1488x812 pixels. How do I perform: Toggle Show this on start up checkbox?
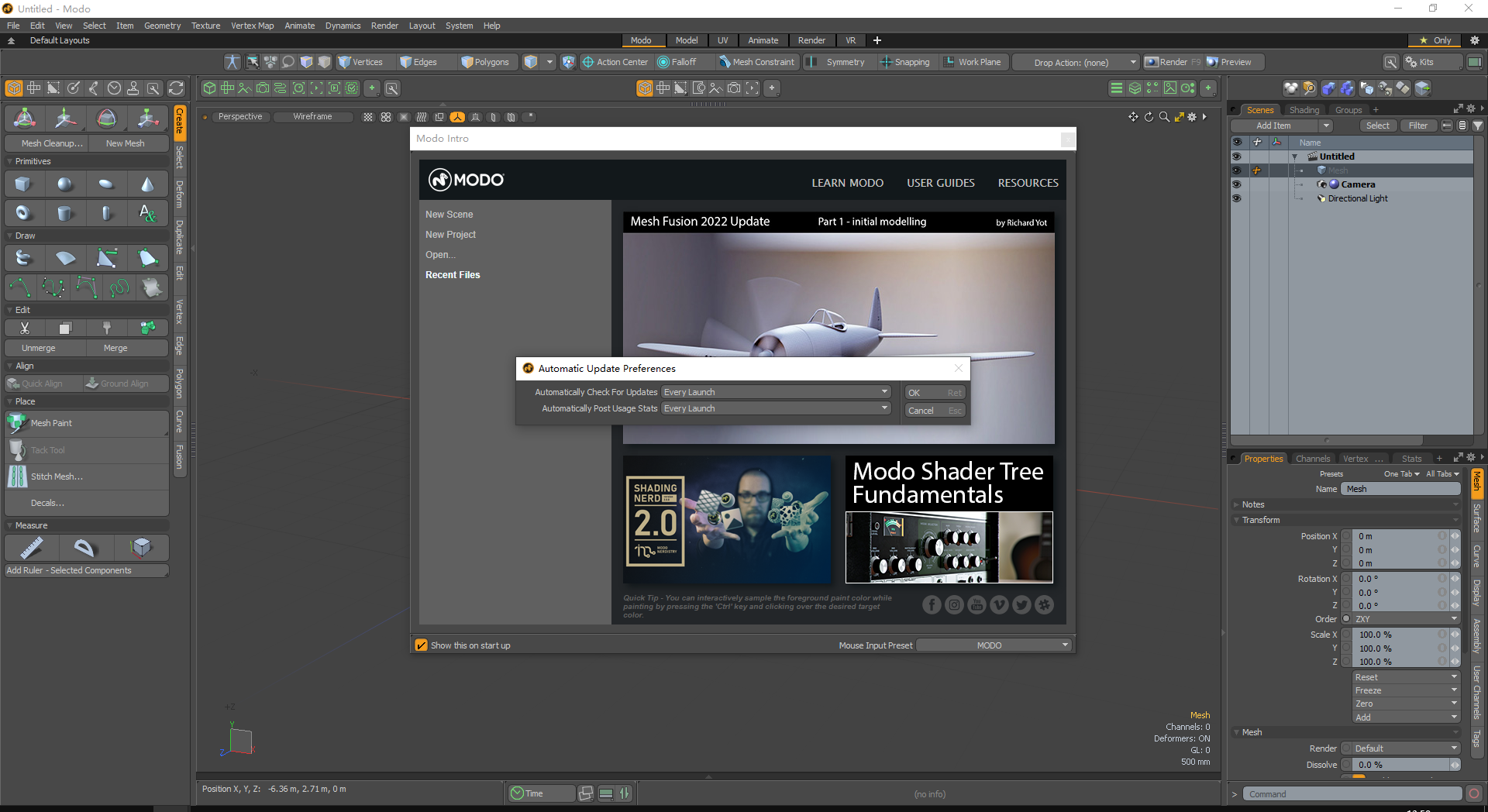pyautogui.click(x=422, y=645)
